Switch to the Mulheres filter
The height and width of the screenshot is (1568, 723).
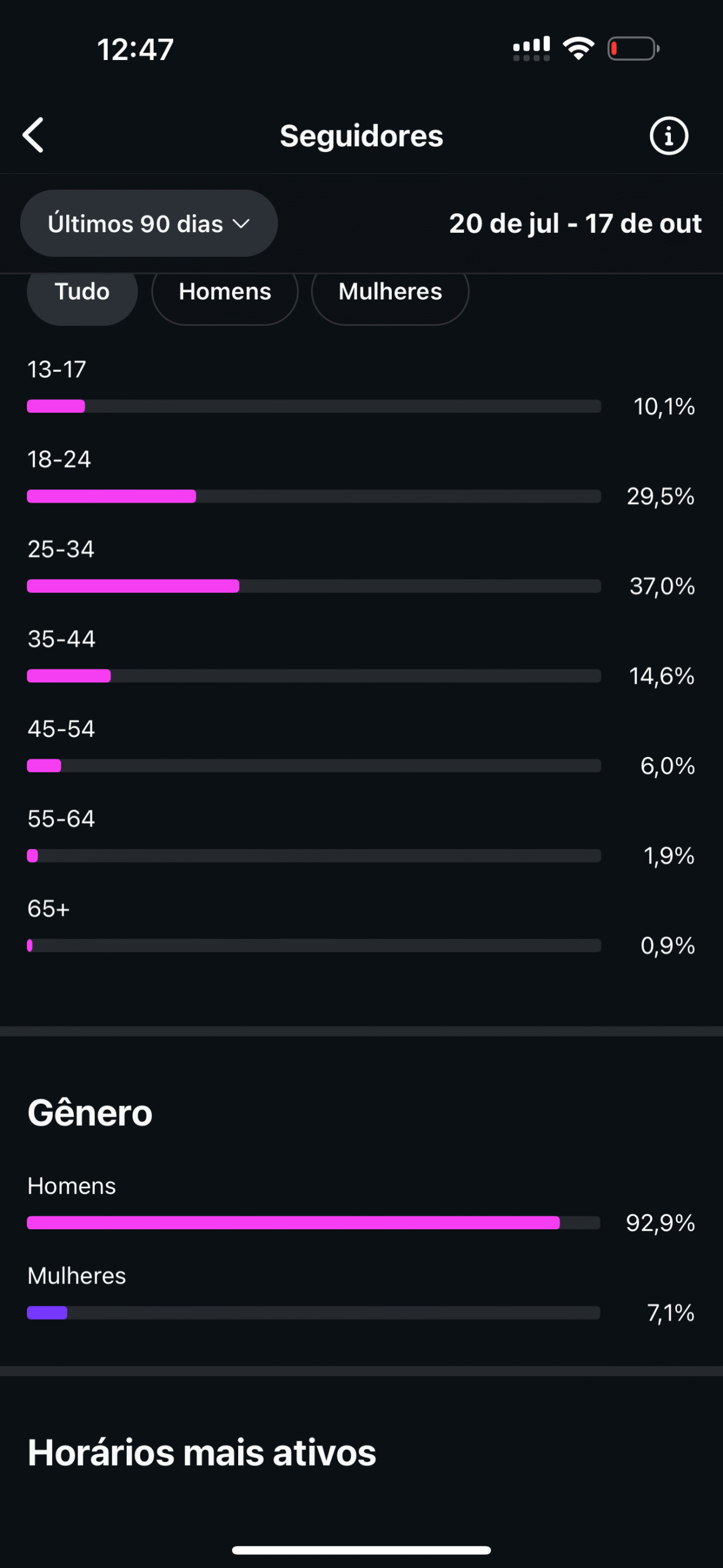[390, 292]
